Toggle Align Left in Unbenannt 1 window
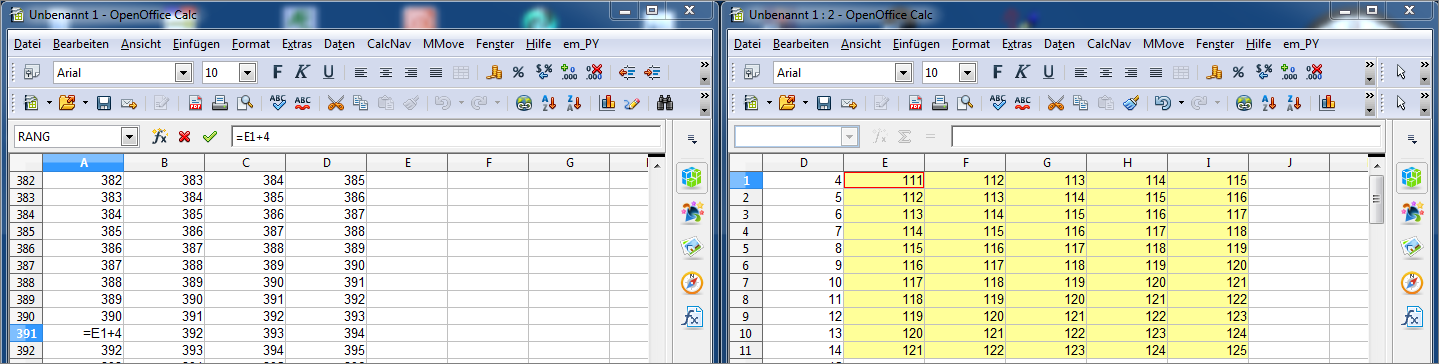1439x364 pixels. click(x=360, y=73)
